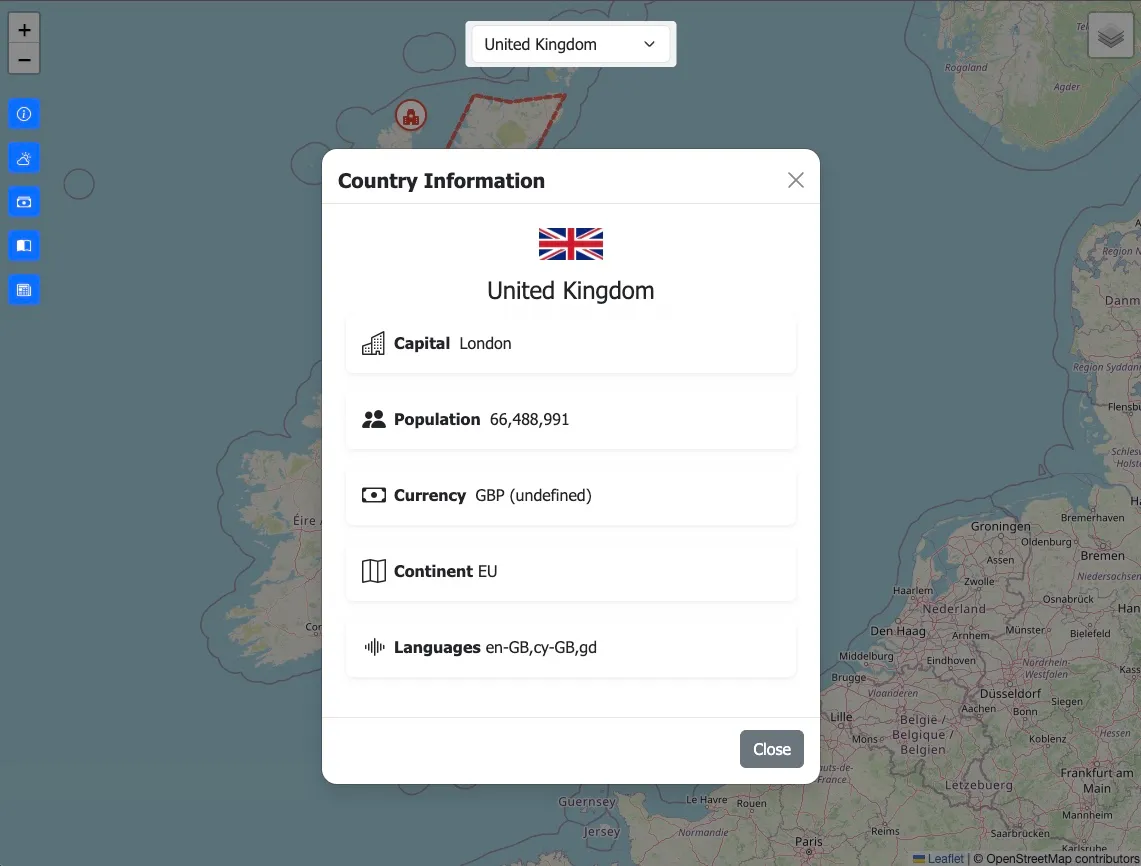Click the Population people icon
1141x866 pixels.
373,420
